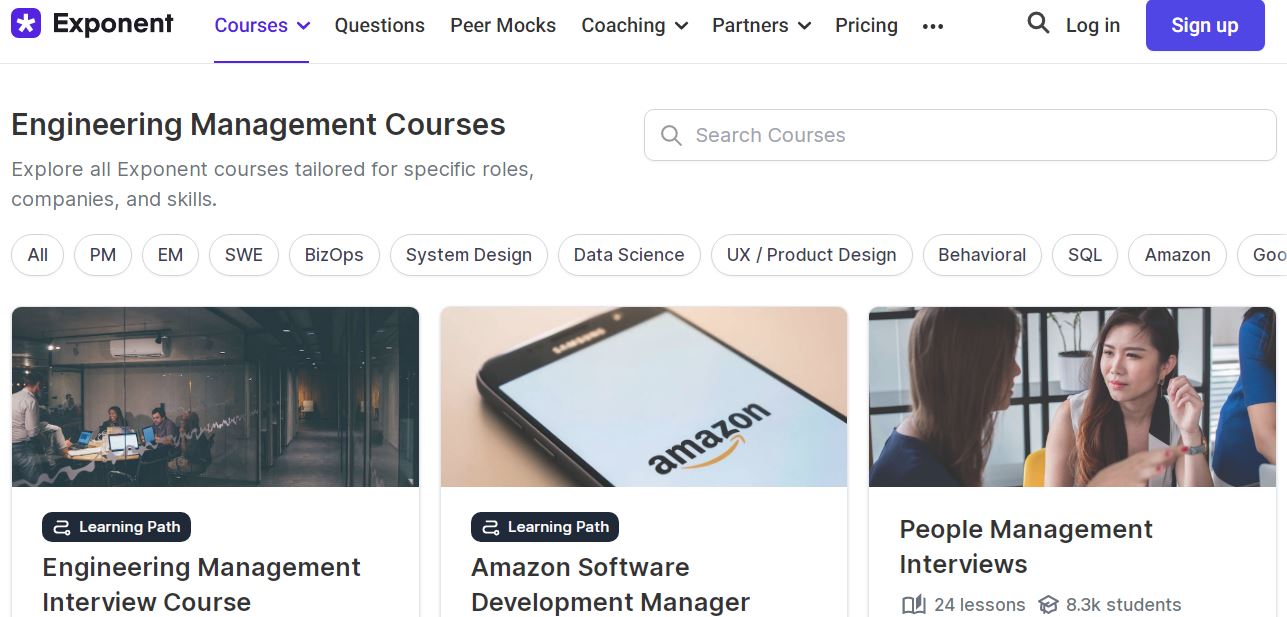Image resolution: width=1287 pixels, height=617 pixels.
Task: Toggle the Data Science filter chip
Action: (629, 255)
